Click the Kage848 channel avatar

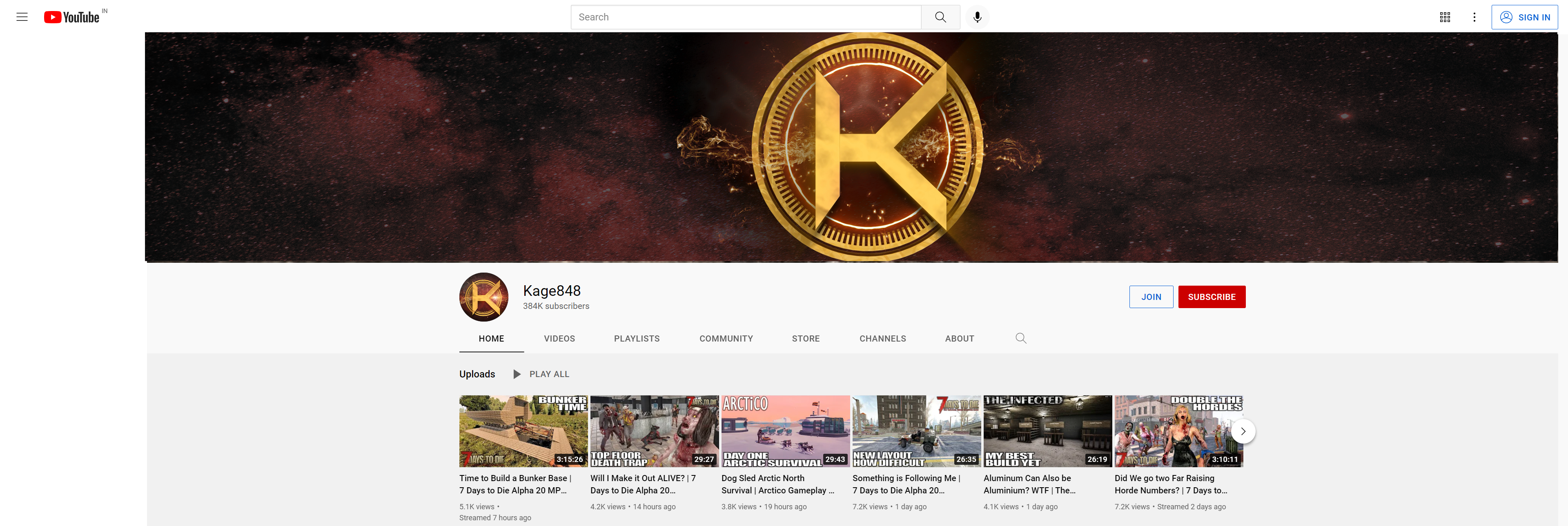483,297
